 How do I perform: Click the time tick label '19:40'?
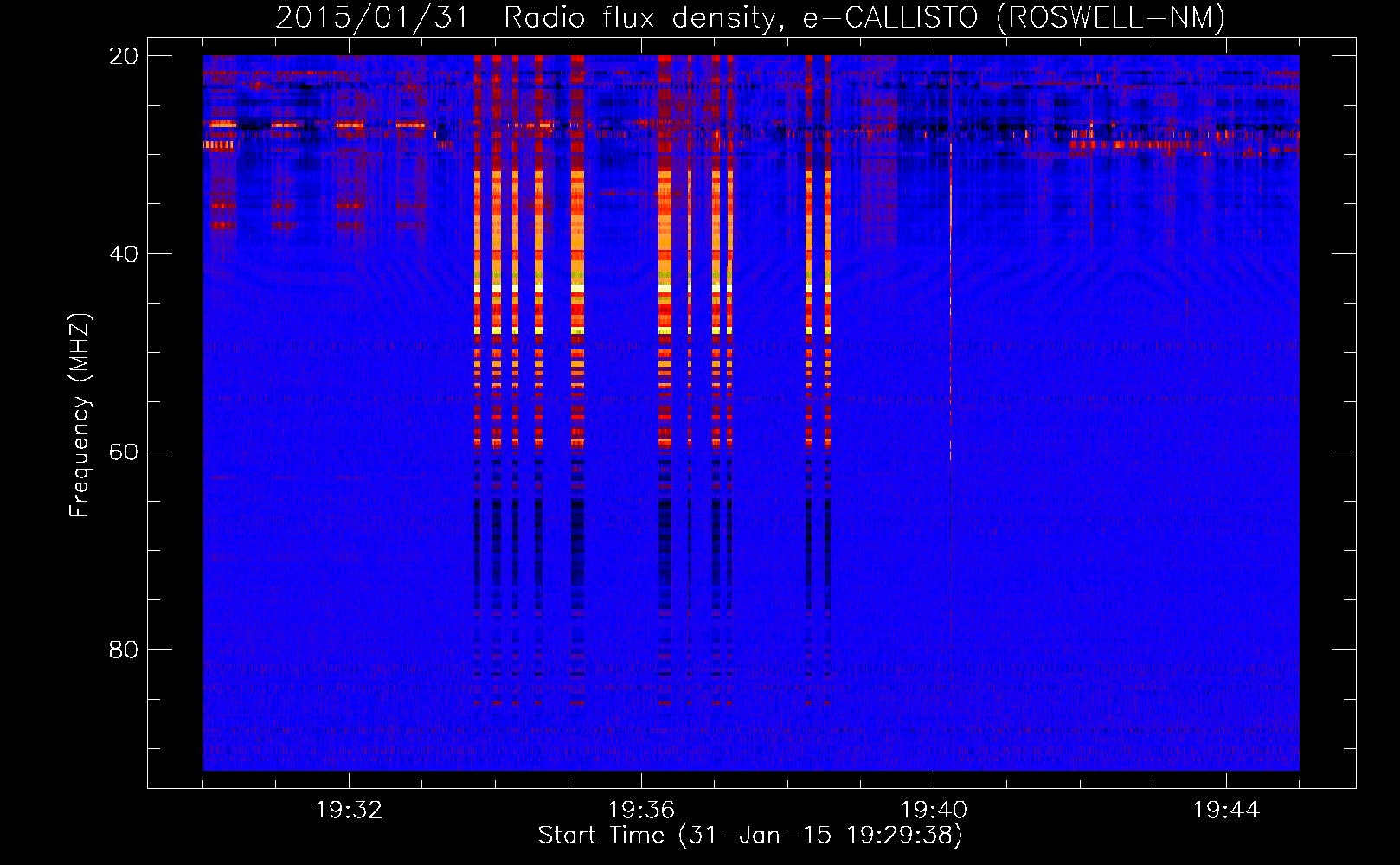[934, 811]
